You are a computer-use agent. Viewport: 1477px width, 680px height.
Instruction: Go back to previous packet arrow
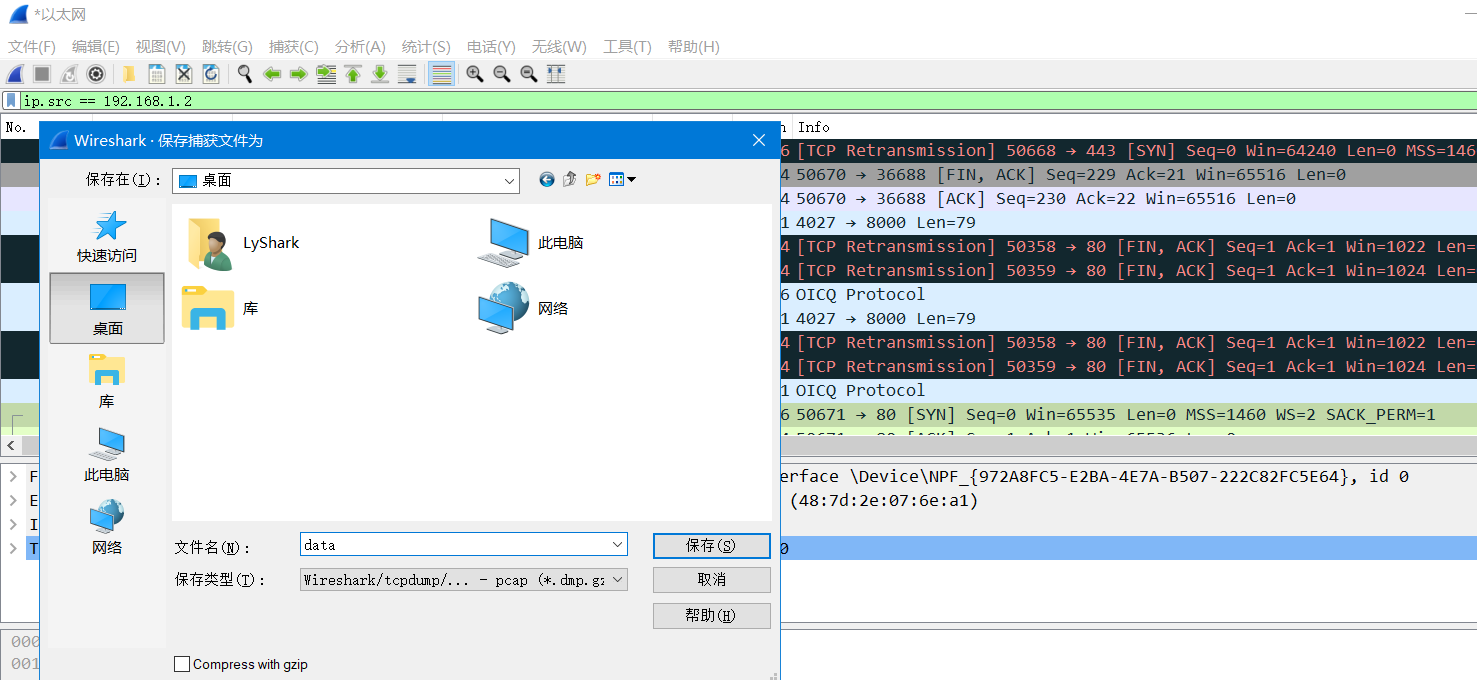[271, 74]
